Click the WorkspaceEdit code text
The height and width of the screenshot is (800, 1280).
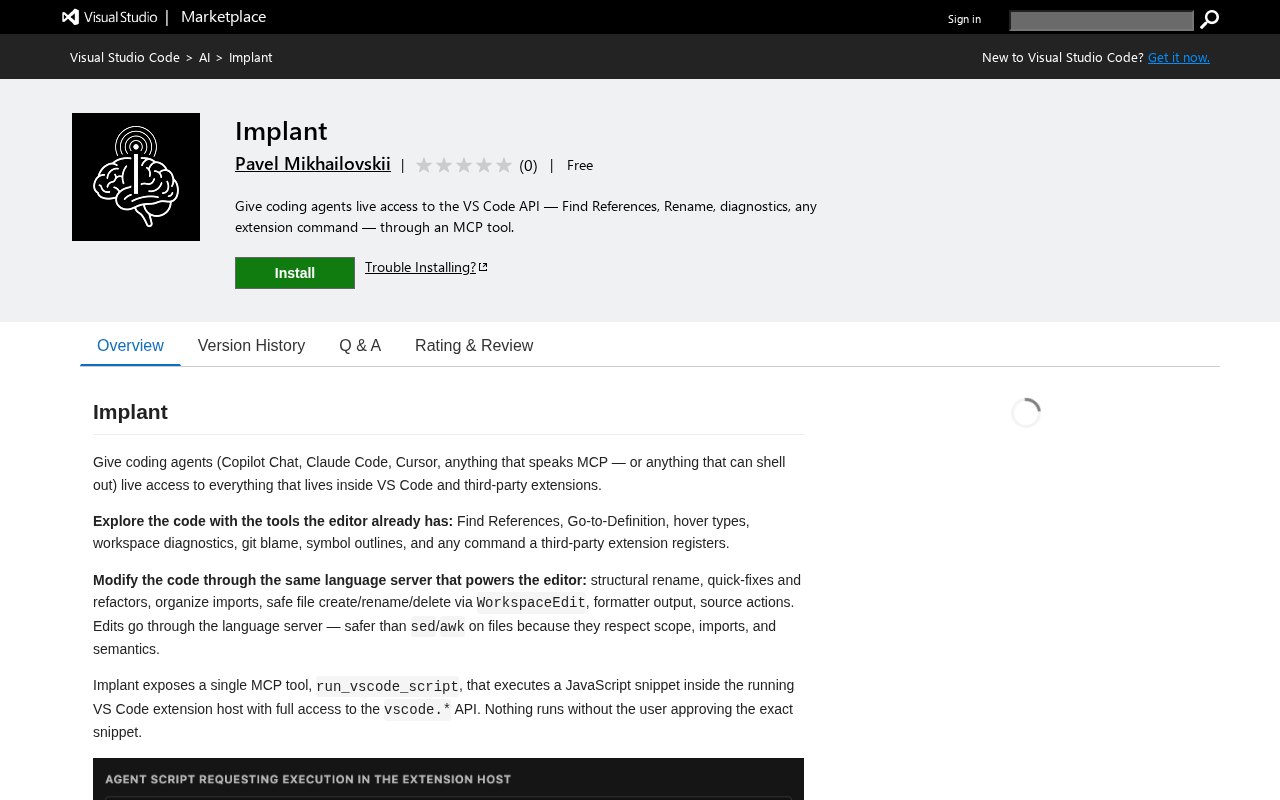point(531,603)
